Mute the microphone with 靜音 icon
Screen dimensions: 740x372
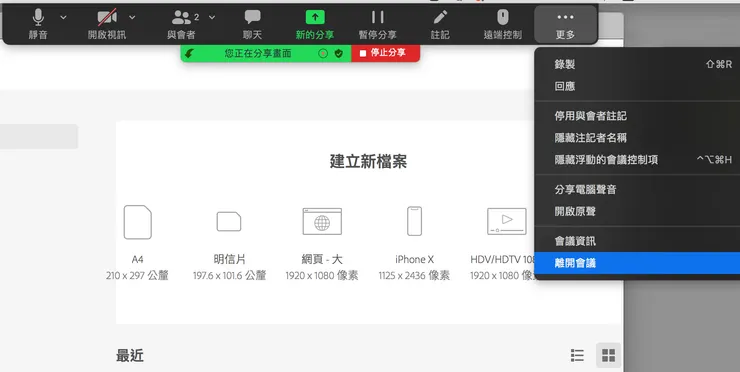38,24
